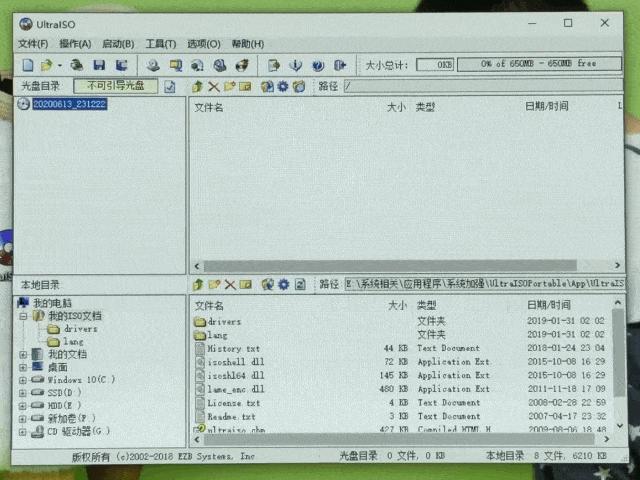Click the Save floppy disk icon
640x480 pixels.
click(x=99, y=65)
